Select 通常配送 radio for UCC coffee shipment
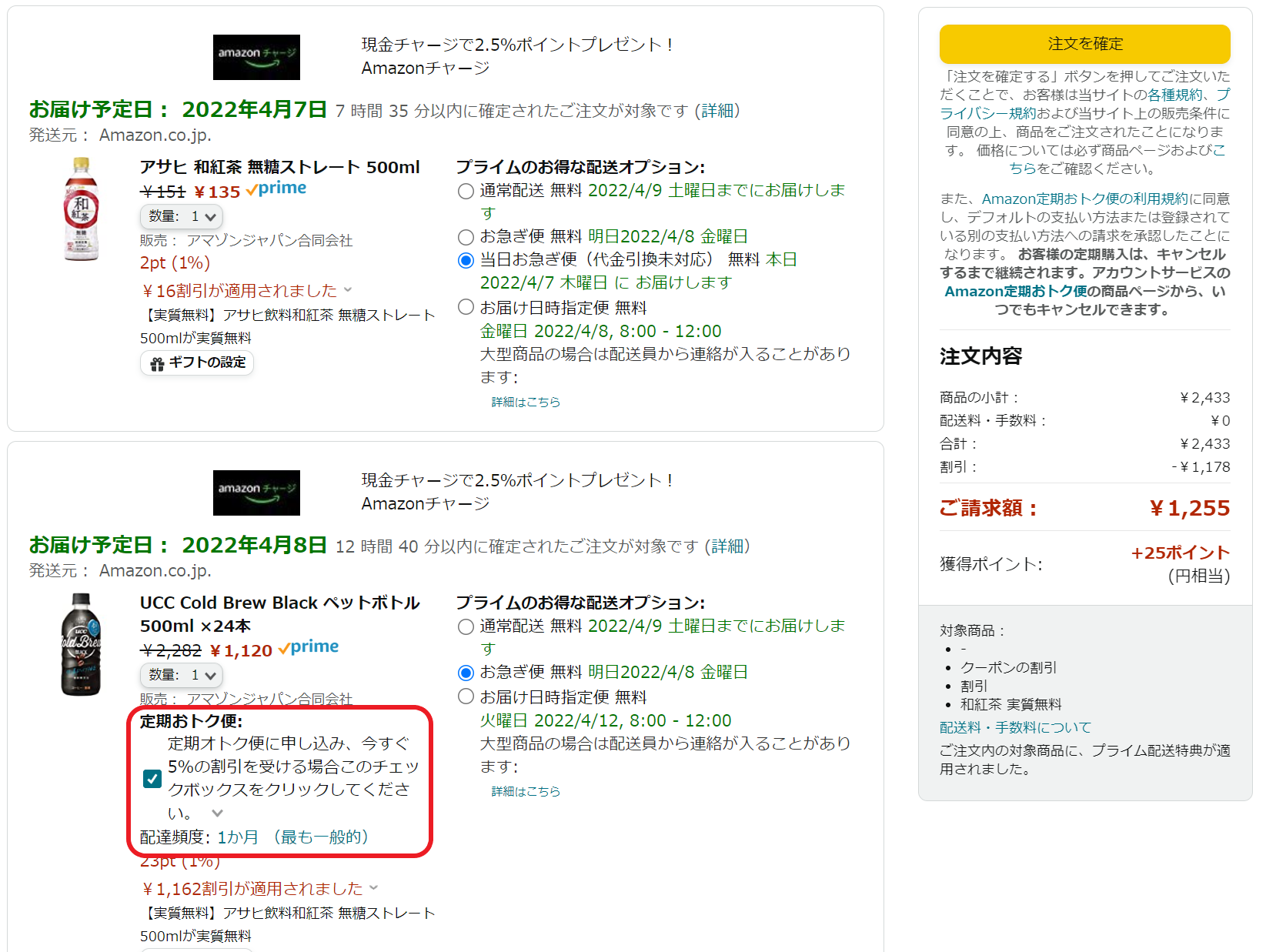1266x952 pixels. (x=466, y=626)
